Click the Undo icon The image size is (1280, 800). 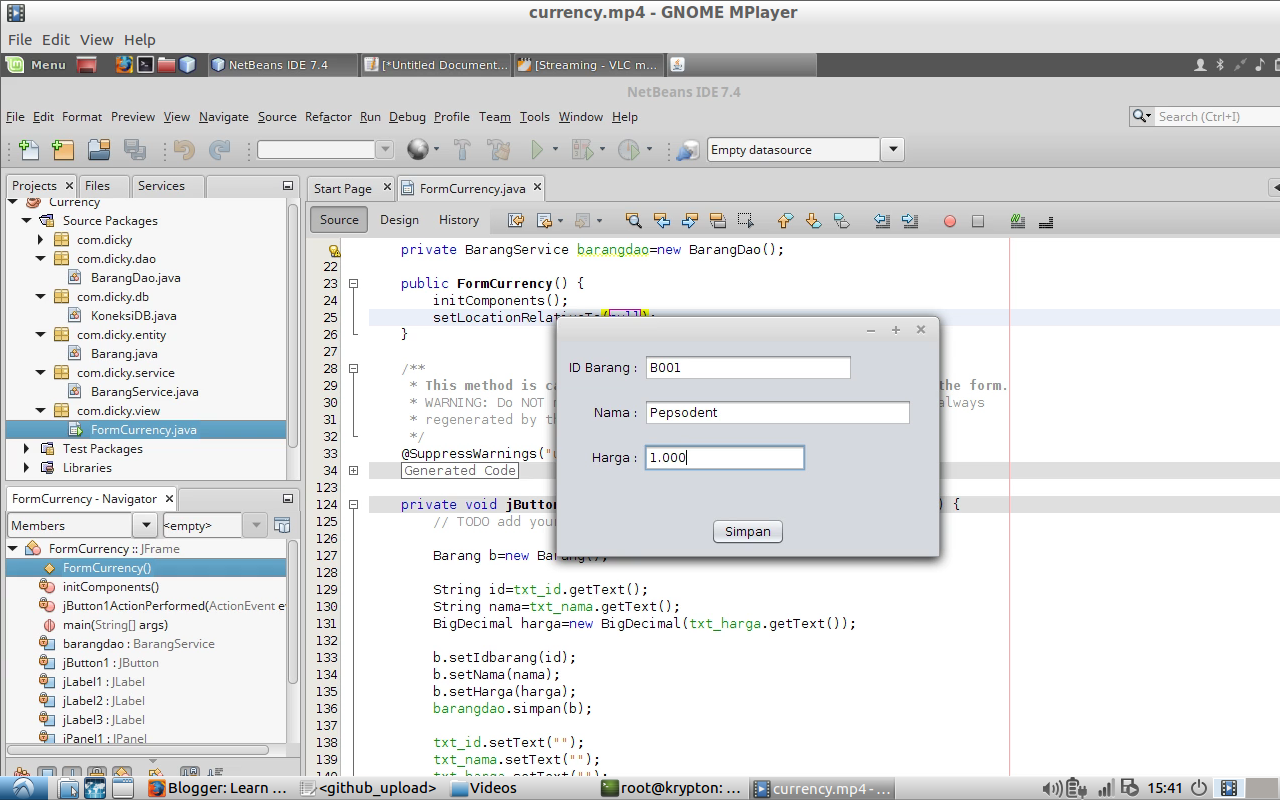tap(184, 149)
